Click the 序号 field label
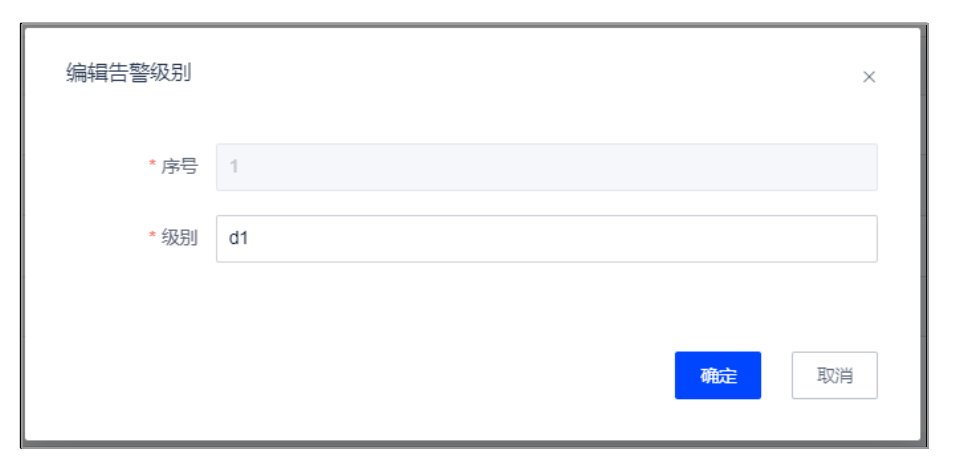The width and height of the screenshot is (968, 472). coord(180,167)
